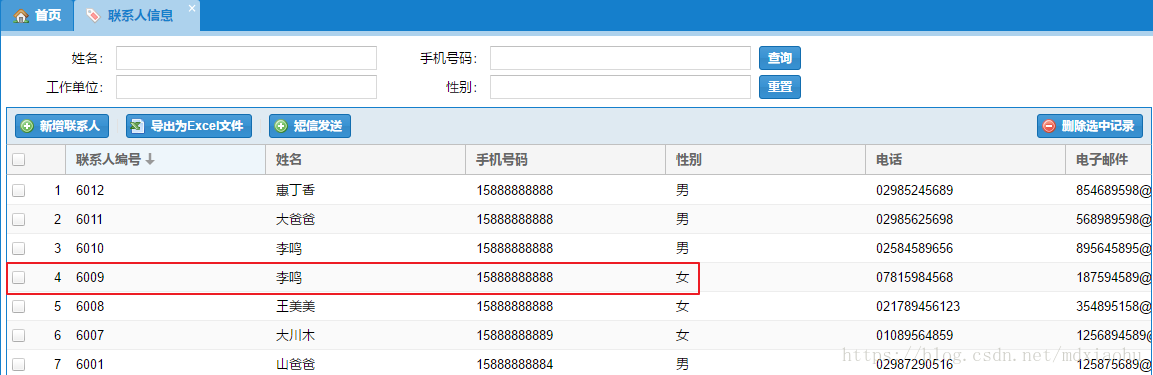Click phone number 021789456123
1153x375 pixels.
click(x=918, y=306)
